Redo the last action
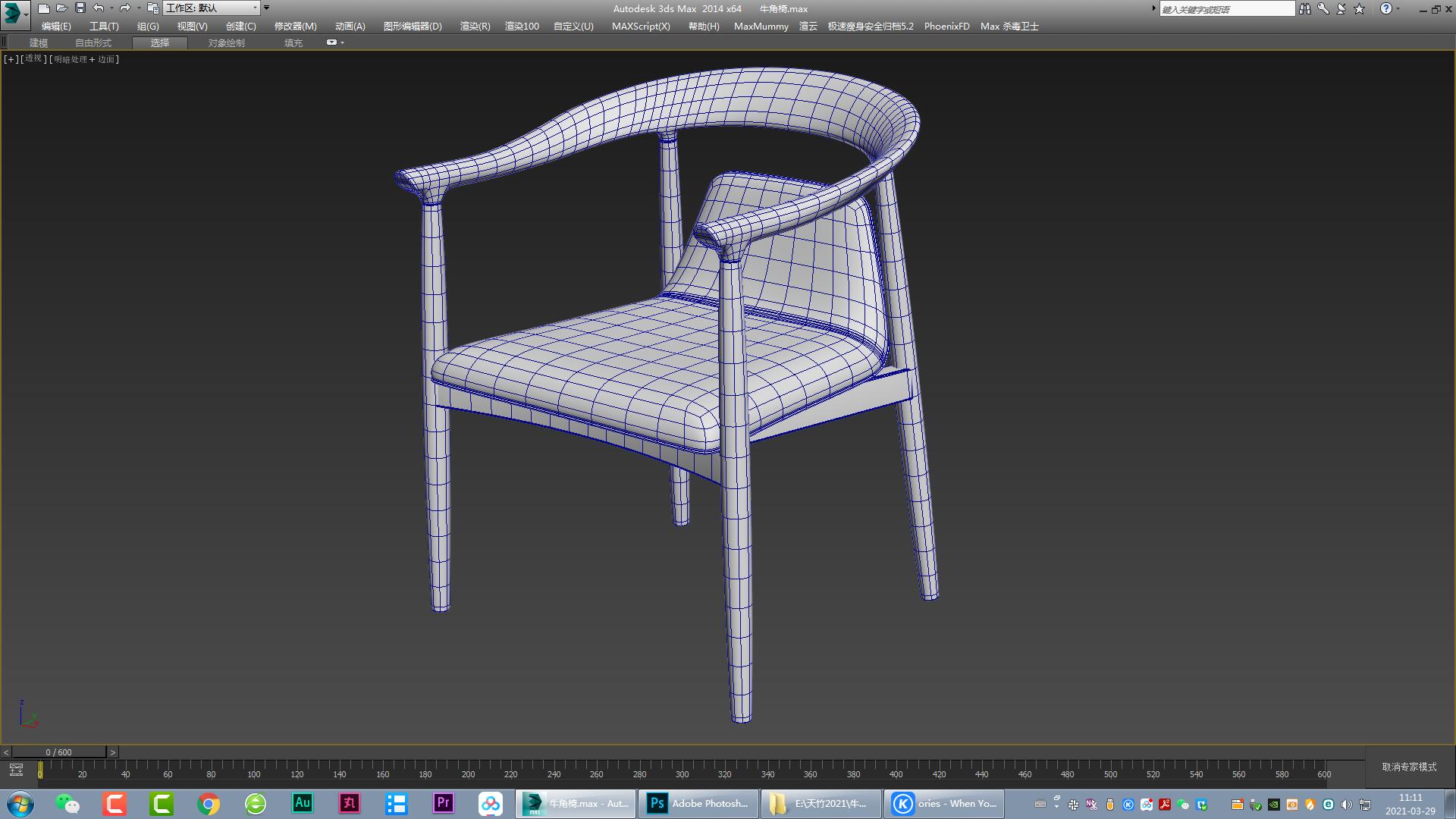The image size is (1456, 819). point(126,8)
